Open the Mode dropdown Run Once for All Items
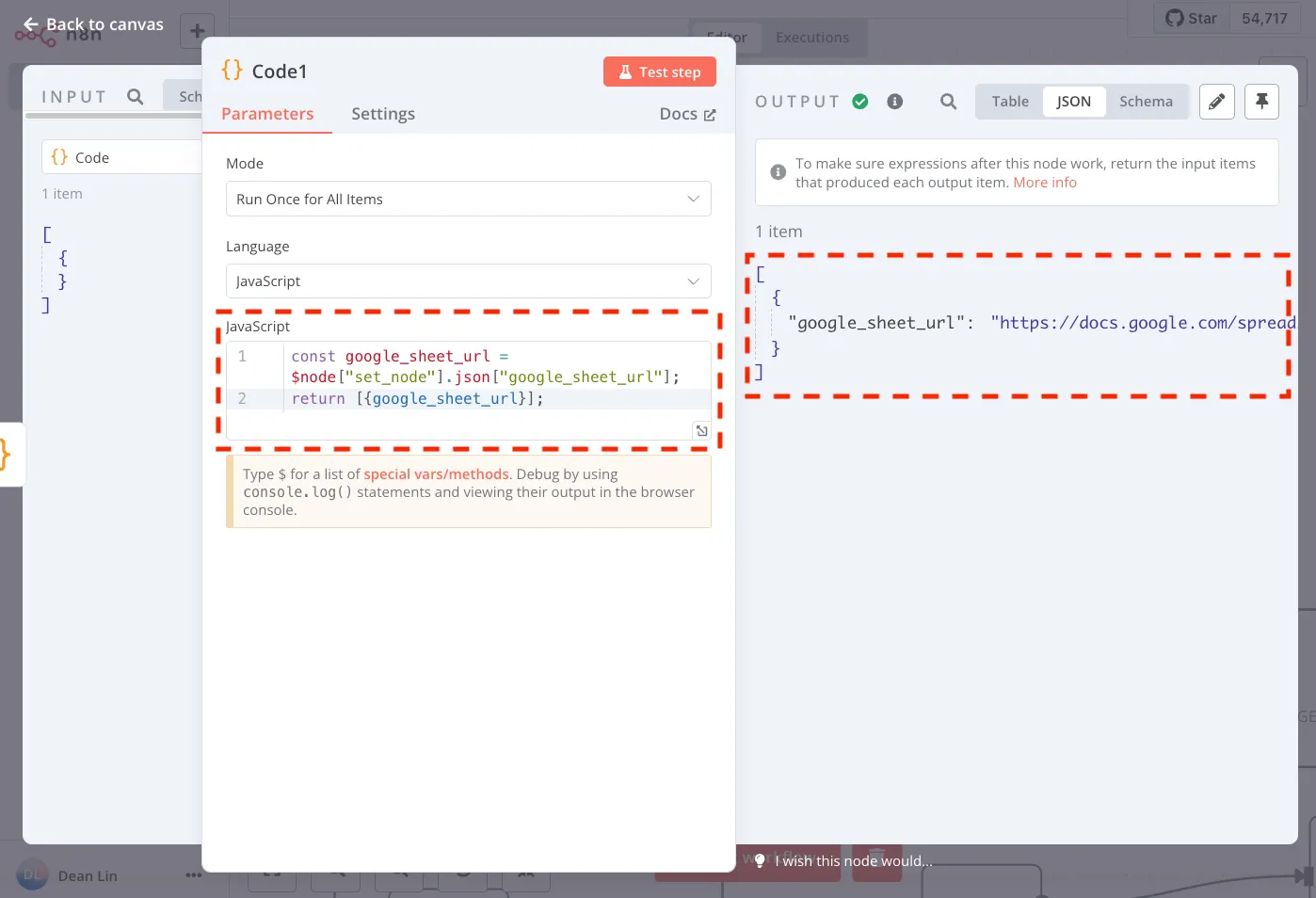Viewport: 1316px width, 898px height. 469,199
